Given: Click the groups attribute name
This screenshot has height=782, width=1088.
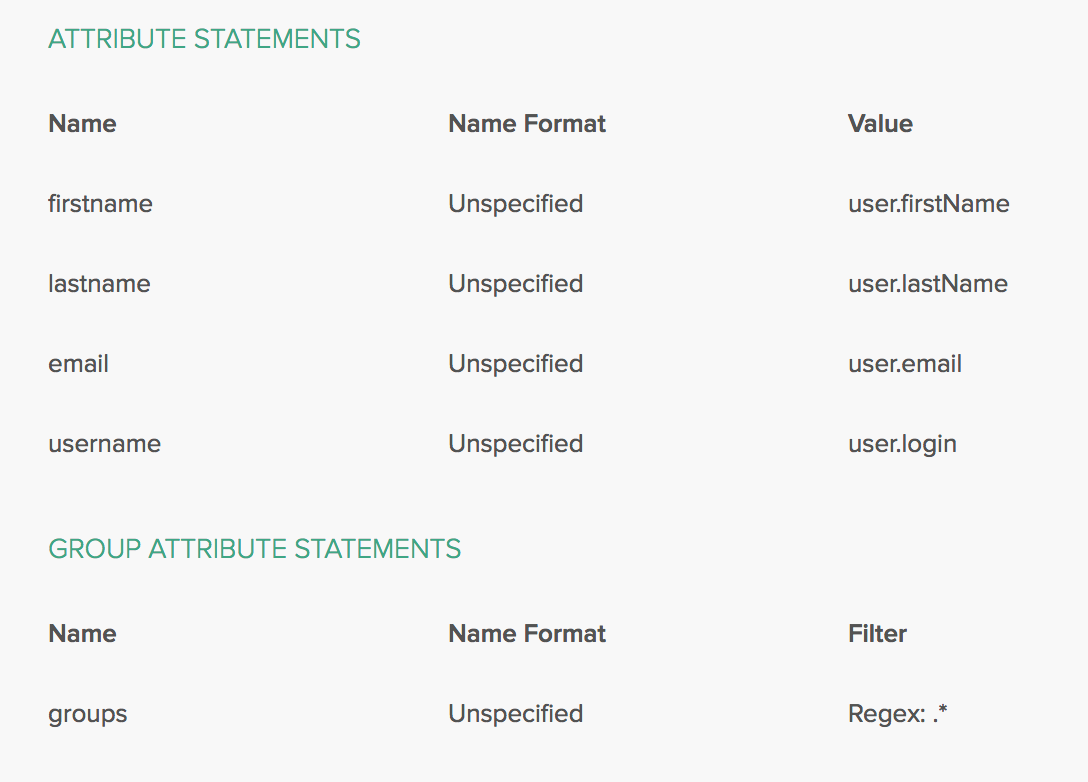Looking at the screenshot, I should coord(88,714).
